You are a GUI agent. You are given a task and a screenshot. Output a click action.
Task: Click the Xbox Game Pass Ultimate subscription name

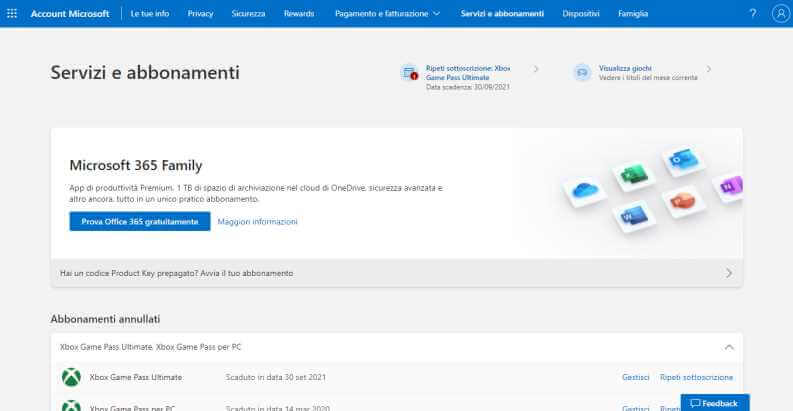pyautogui.click(x=136, y=377)
